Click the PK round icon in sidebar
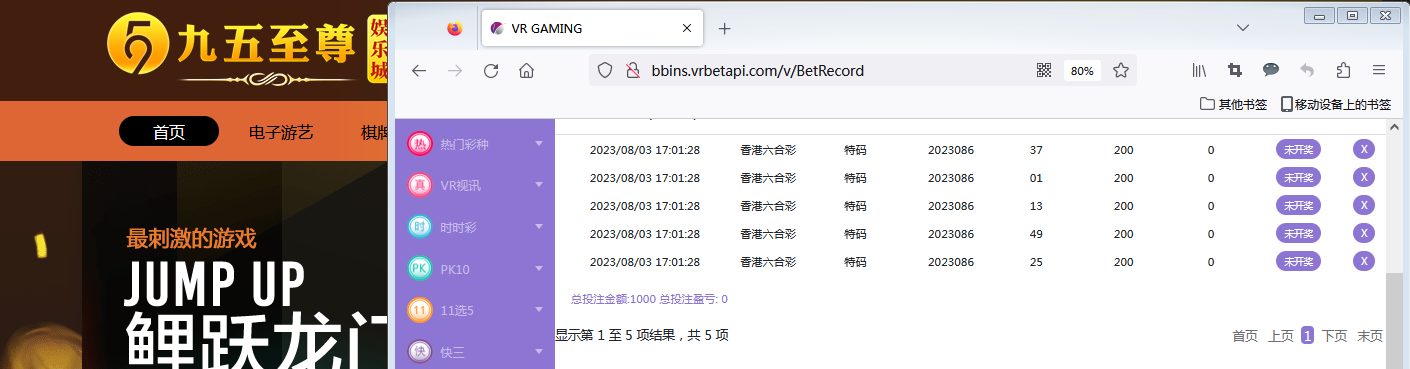Screen dimensions: 1410x369 [420, 269]
